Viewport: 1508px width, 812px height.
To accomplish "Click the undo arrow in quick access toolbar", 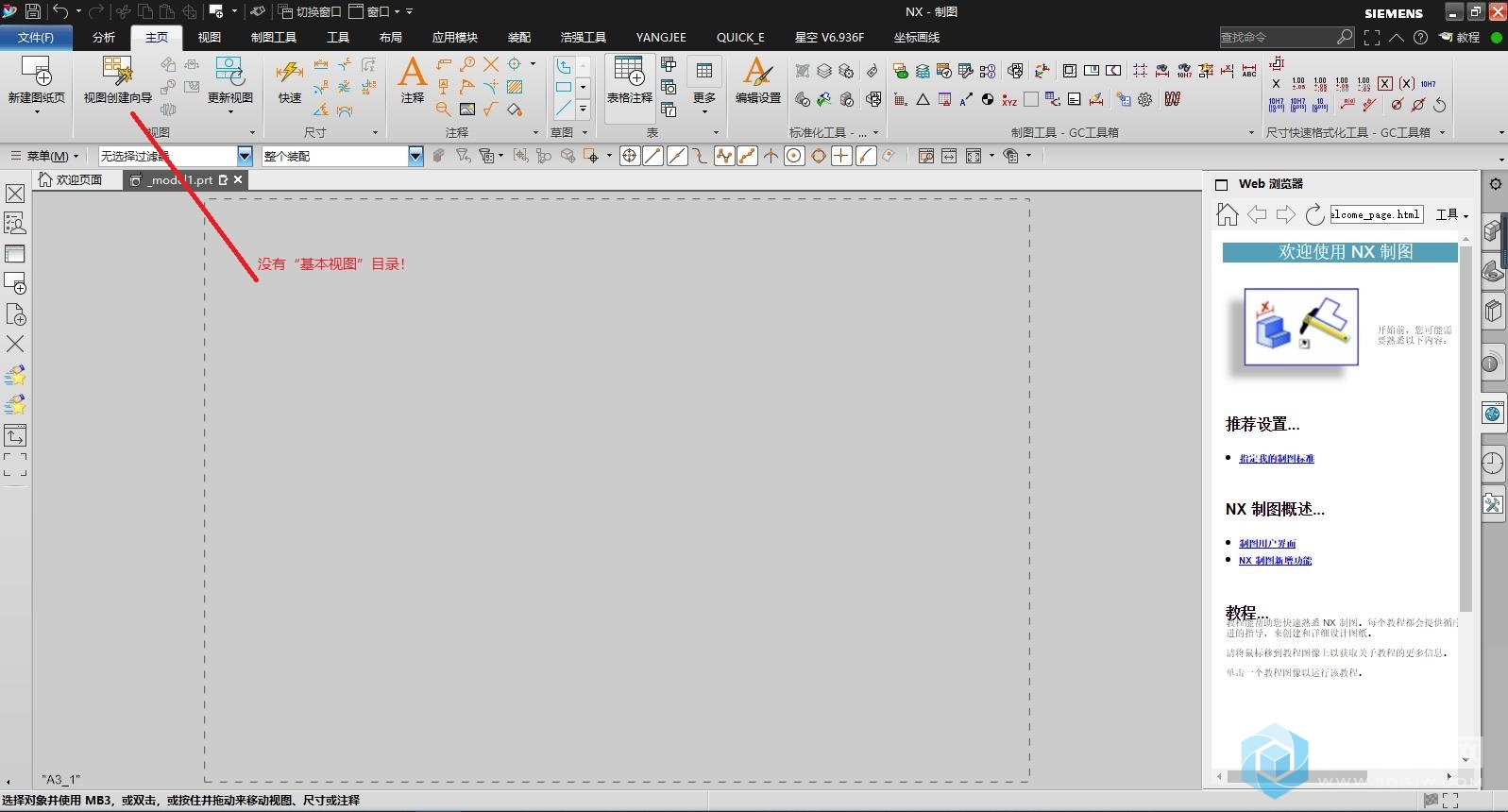I will pos(59,11).
